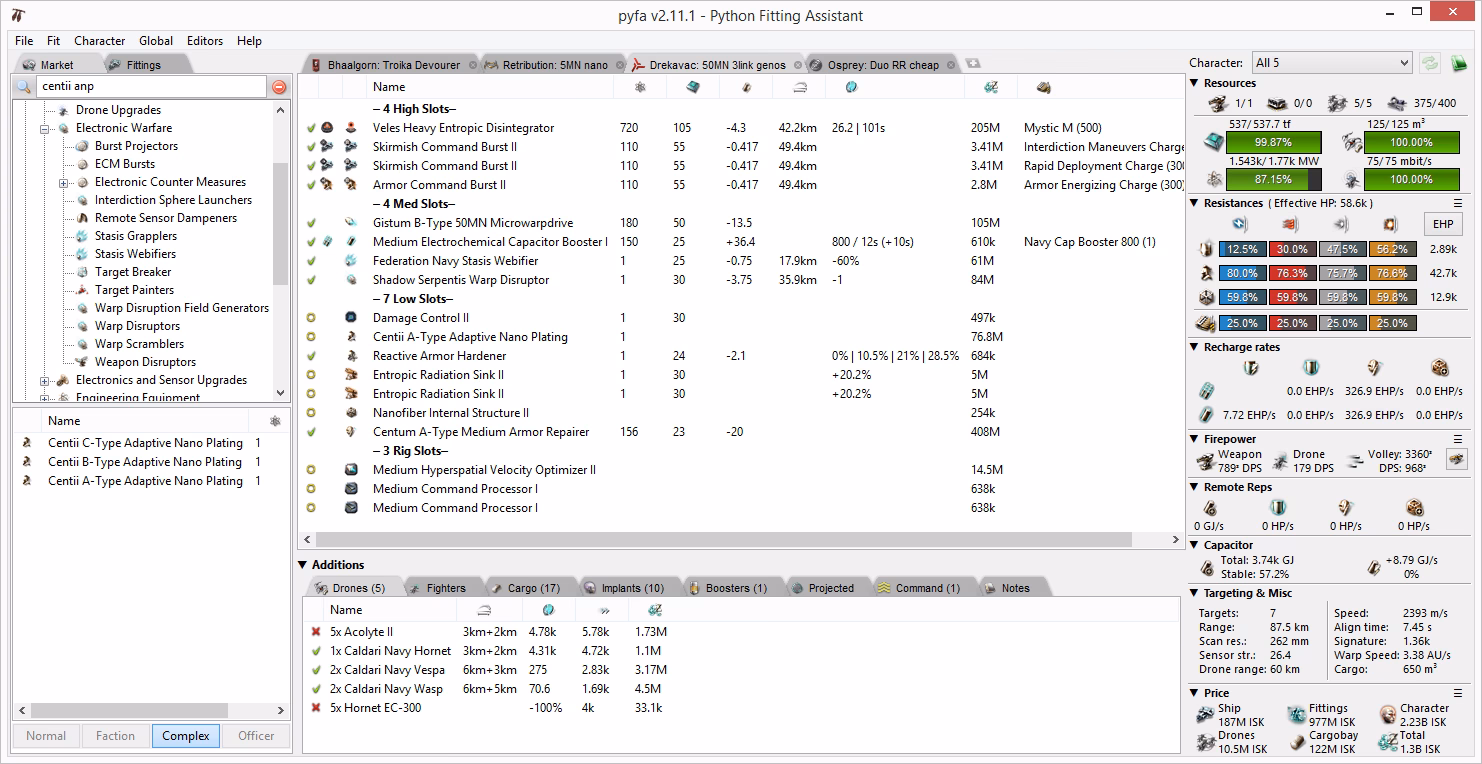
Task: Toggle the online state of Damage Control II
Action: tap(310, 318)
